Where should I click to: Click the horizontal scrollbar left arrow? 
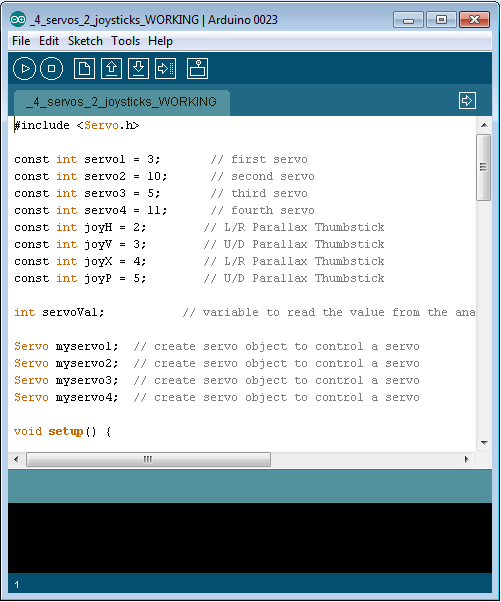16,459
